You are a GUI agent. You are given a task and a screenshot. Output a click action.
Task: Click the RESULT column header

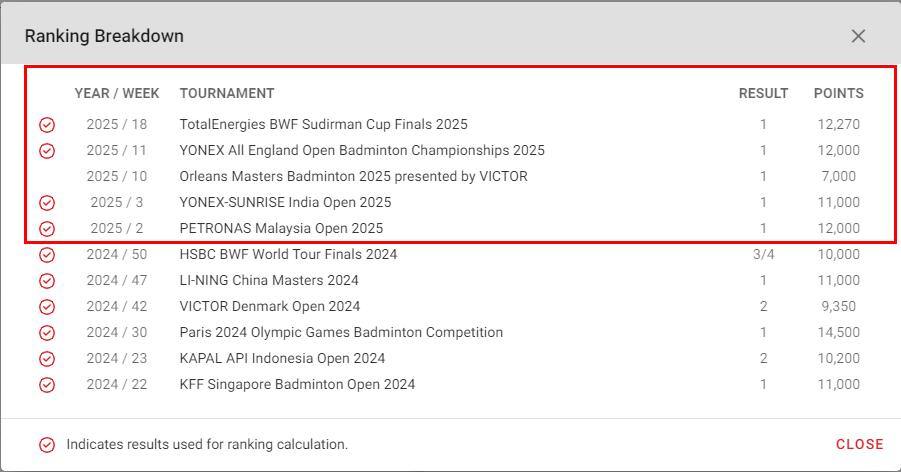763,93
